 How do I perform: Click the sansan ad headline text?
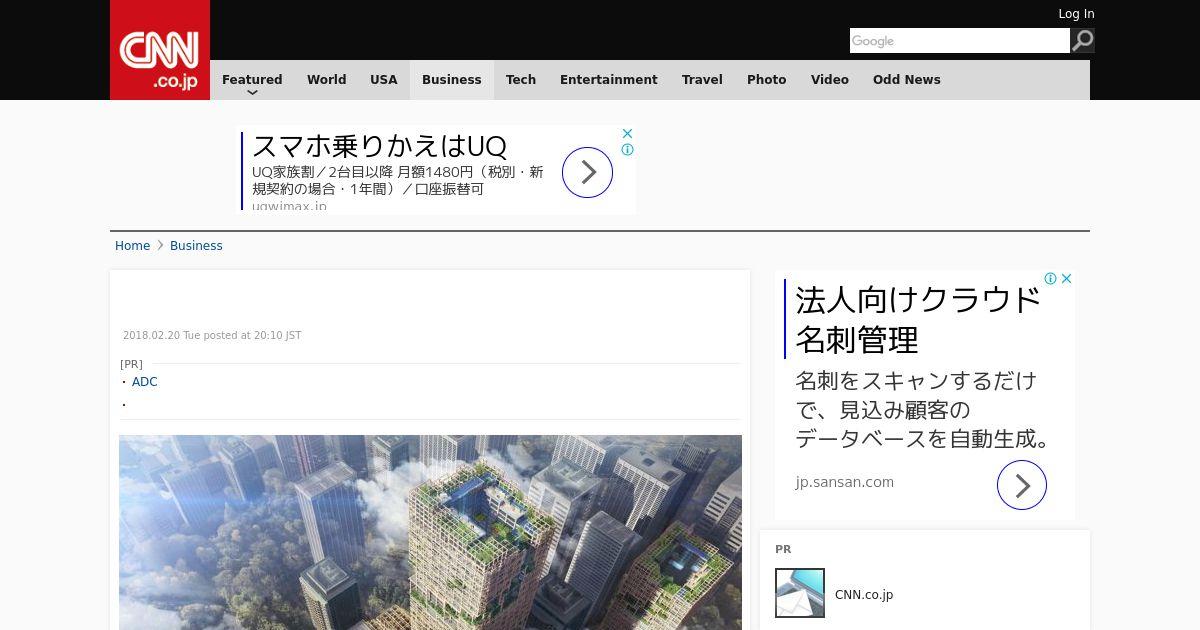pos(918,320)
